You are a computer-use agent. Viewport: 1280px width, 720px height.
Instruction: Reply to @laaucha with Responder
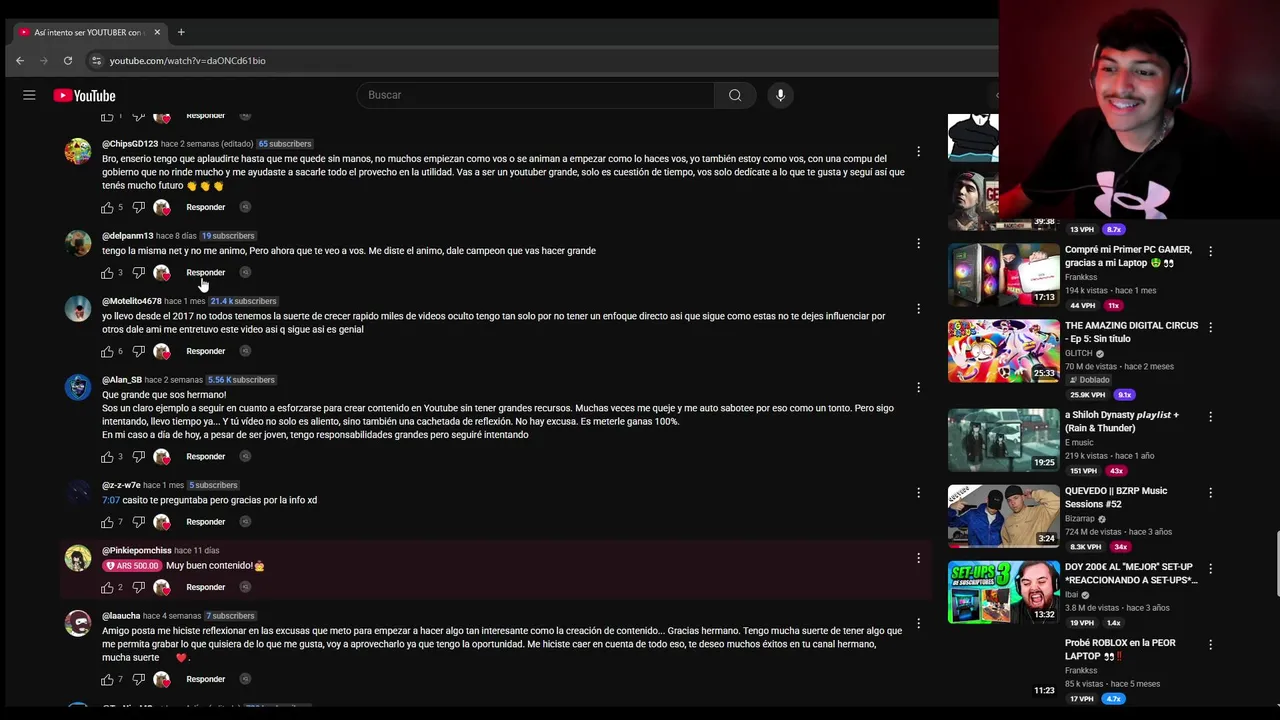point(205,679)
